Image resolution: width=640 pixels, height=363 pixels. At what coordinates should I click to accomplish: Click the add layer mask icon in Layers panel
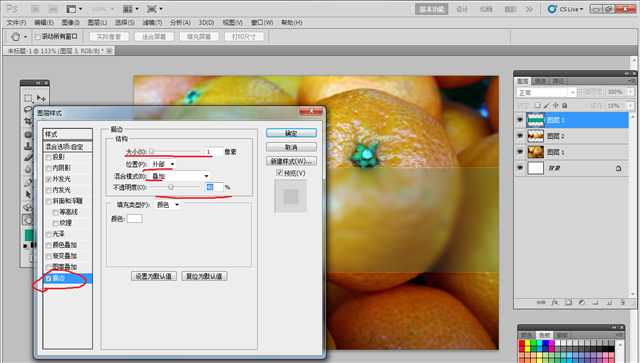[x=568, y=303]
